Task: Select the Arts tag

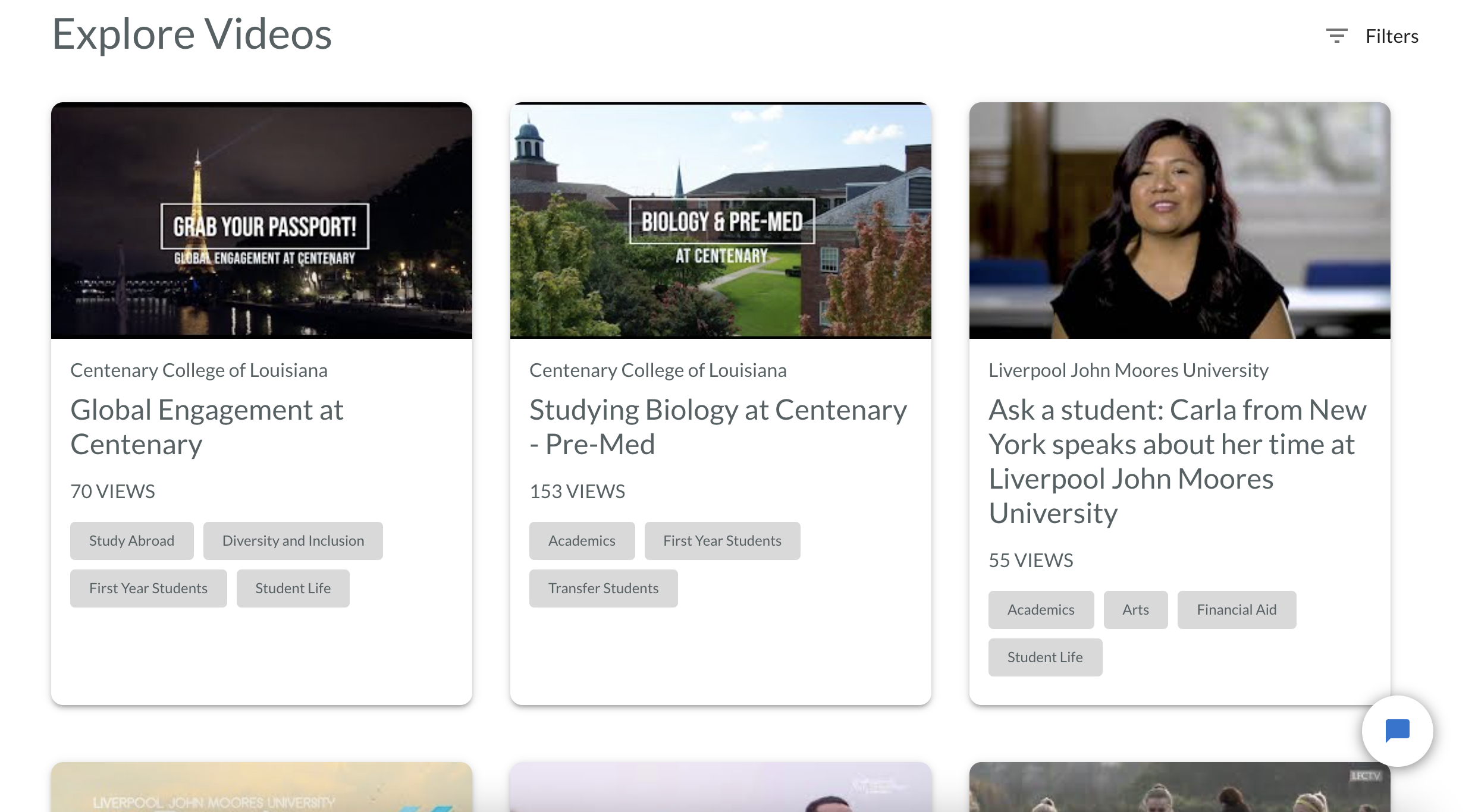Action: click(x=1136, y=610)
